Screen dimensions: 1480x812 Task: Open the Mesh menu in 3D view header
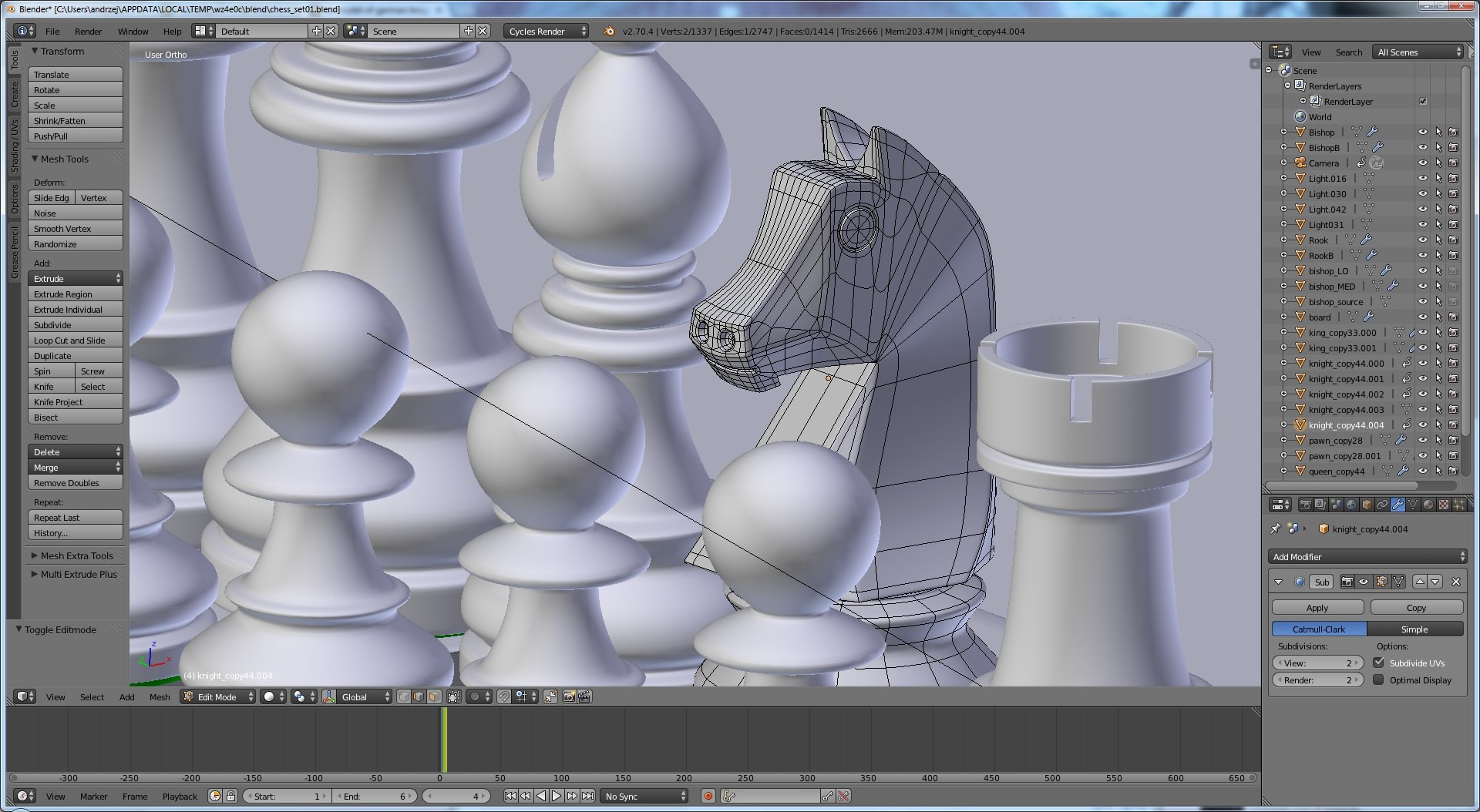point(160,696)
